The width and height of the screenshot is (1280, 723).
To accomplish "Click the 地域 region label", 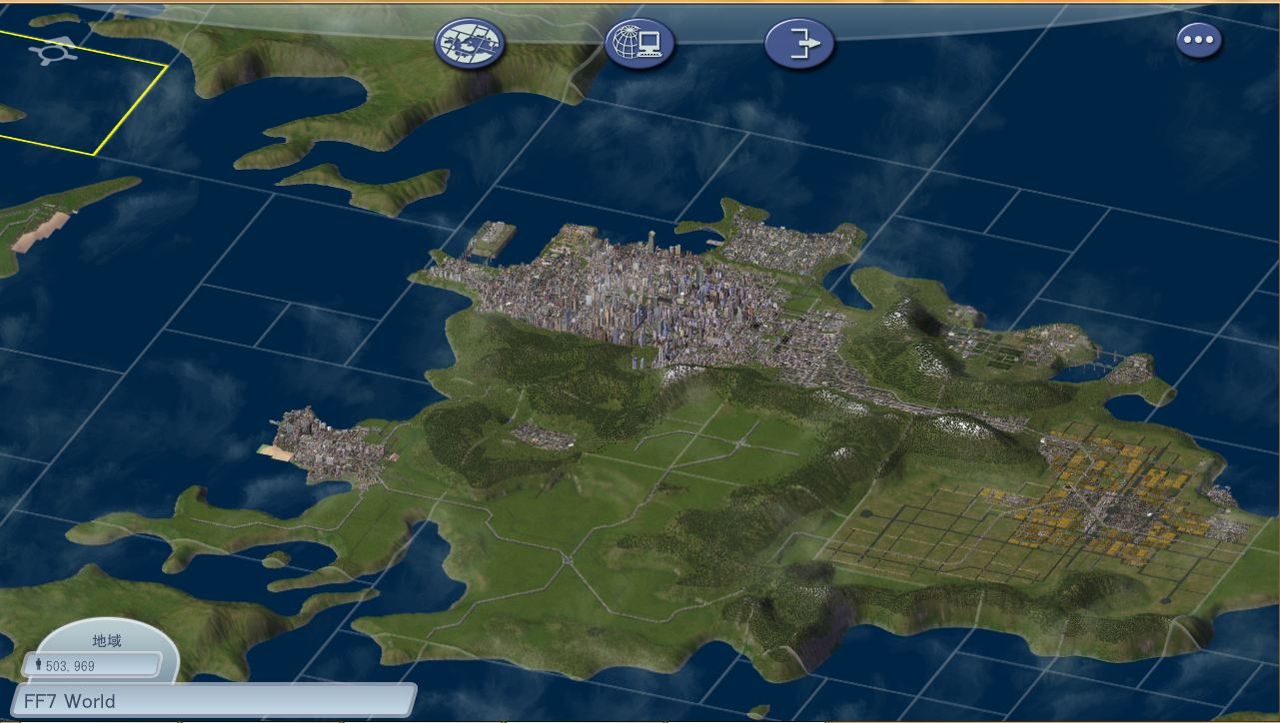I will [107, 640].
